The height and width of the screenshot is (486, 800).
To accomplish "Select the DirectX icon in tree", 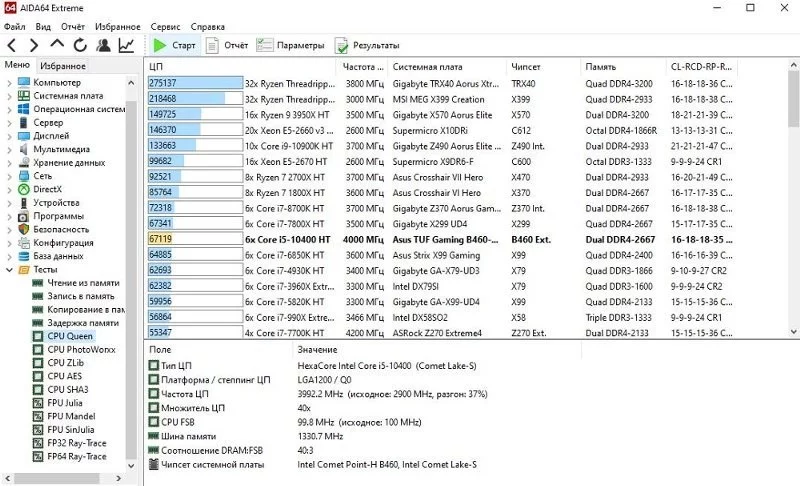I will [23, 189].
